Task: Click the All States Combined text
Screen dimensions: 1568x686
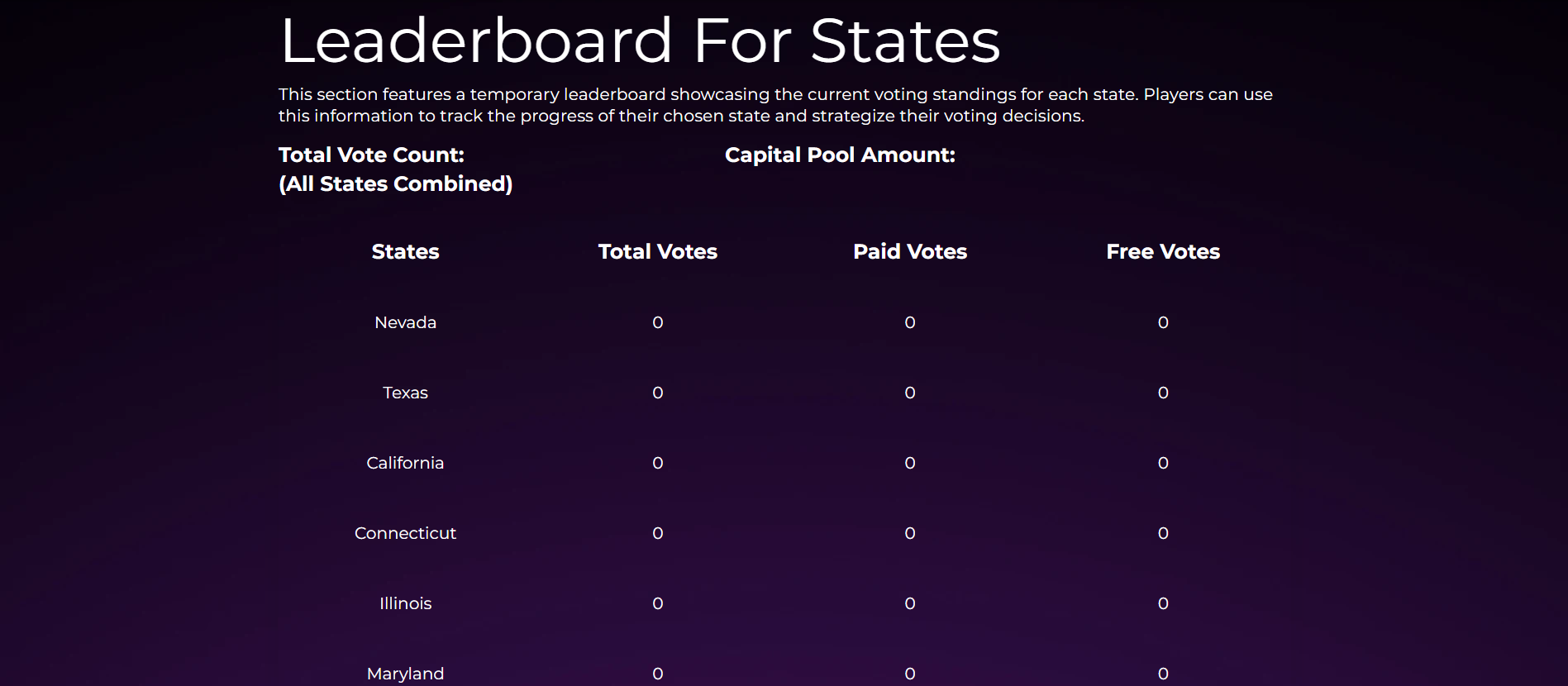Action: [x=395, y=183]
